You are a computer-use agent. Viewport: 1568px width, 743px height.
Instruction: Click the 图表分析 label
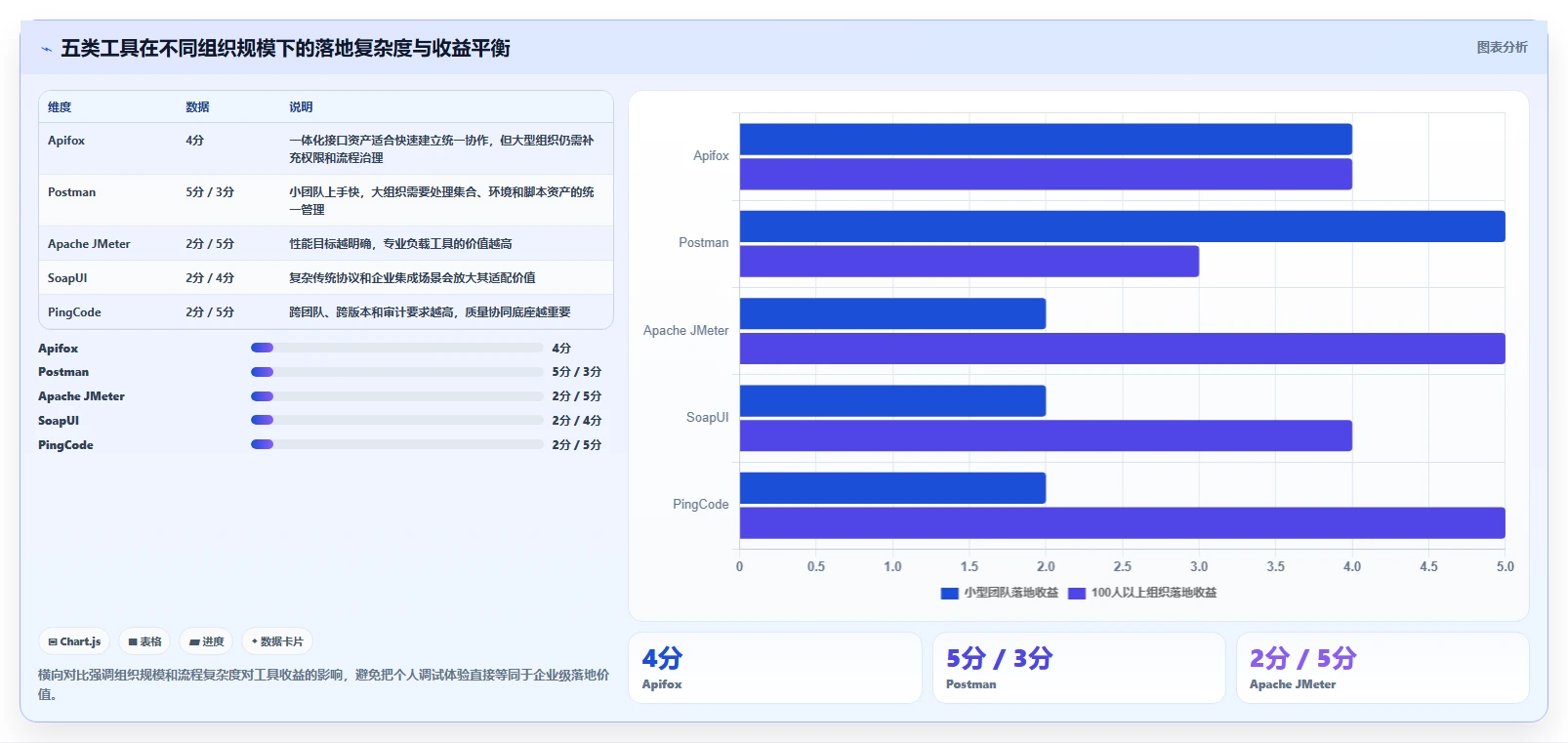click(x=1502, y=47)
